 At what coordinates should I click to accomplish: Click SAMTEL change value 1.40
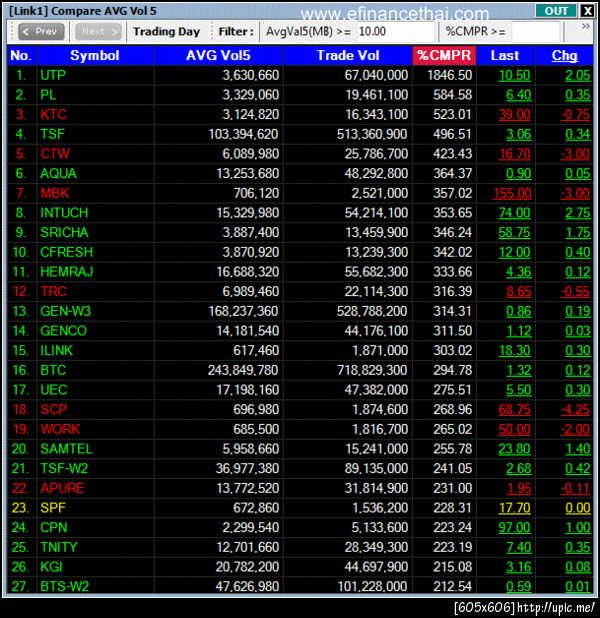(578, 449)
